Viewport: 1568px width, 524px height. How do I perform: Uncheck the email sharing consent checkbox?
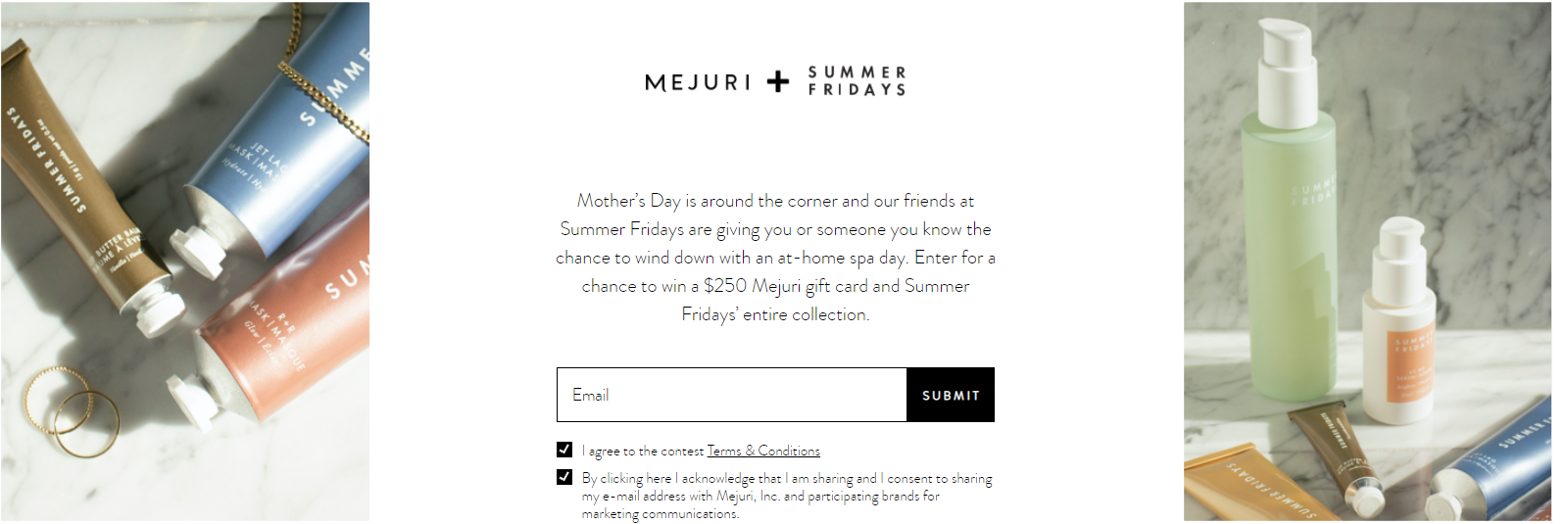[564, 477]
